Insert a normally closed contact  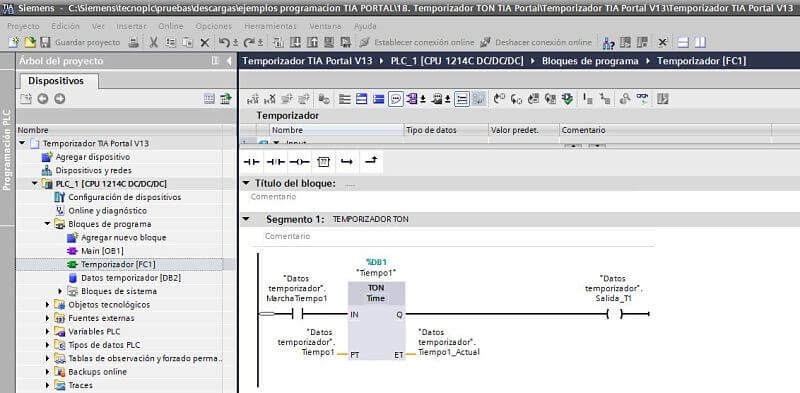(276, 162)
